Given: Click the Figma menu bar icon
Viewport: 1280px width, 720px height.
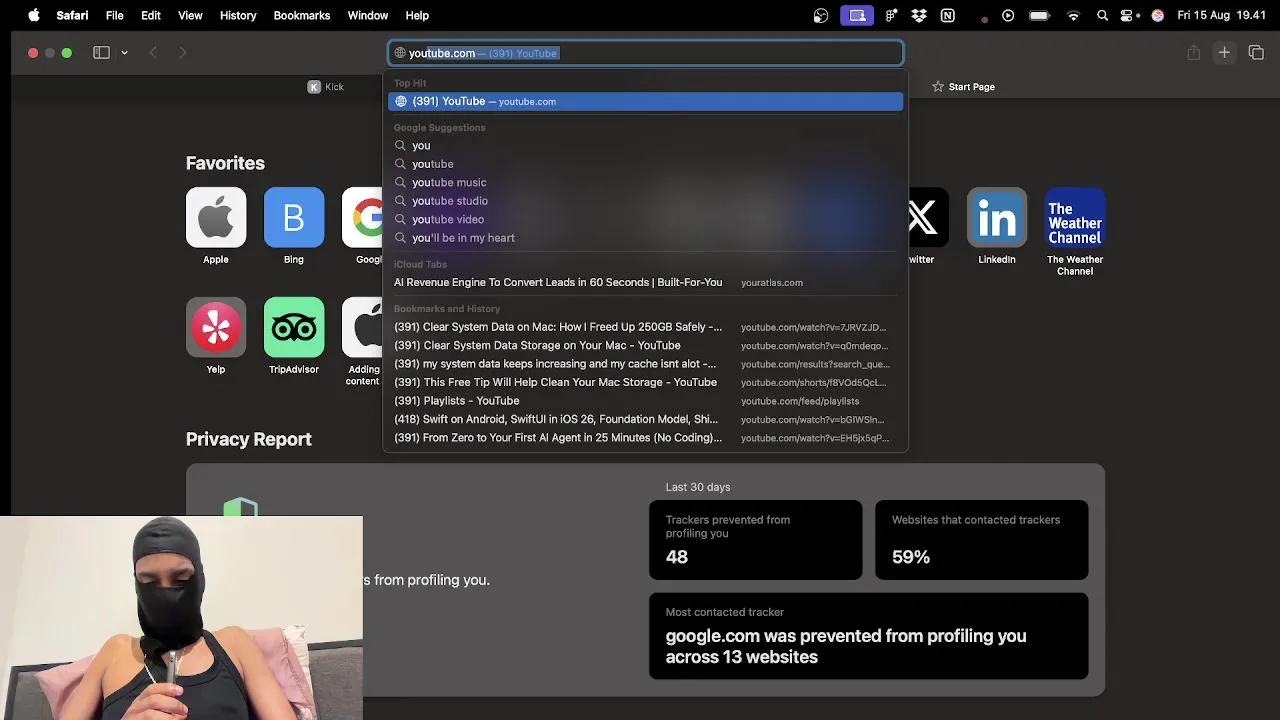Looking at the screenshot, I should [890, 15].
